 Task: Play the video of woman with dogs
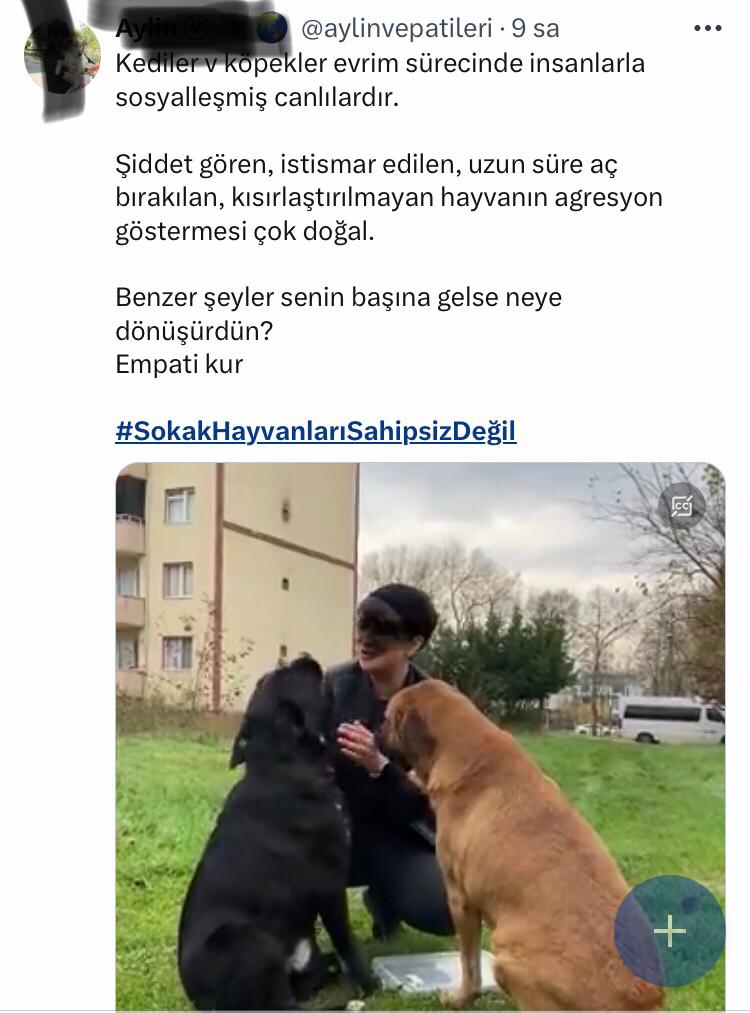coord(421,736)
